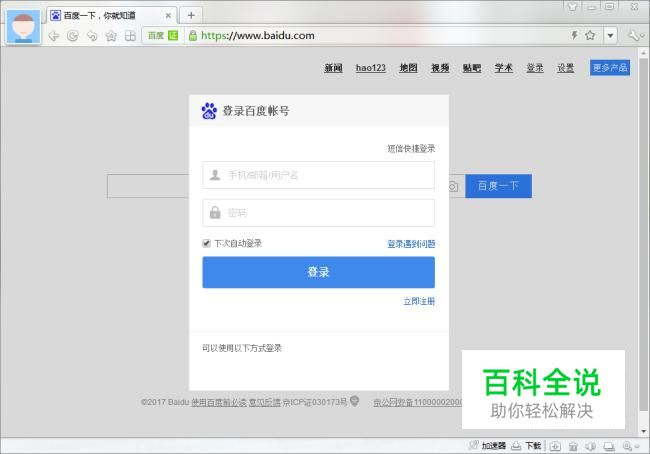Screen dimensions: 650x454
Task: Click the blue 百度一下 search button
Action: pyautogui.click(x=498, y=186)
